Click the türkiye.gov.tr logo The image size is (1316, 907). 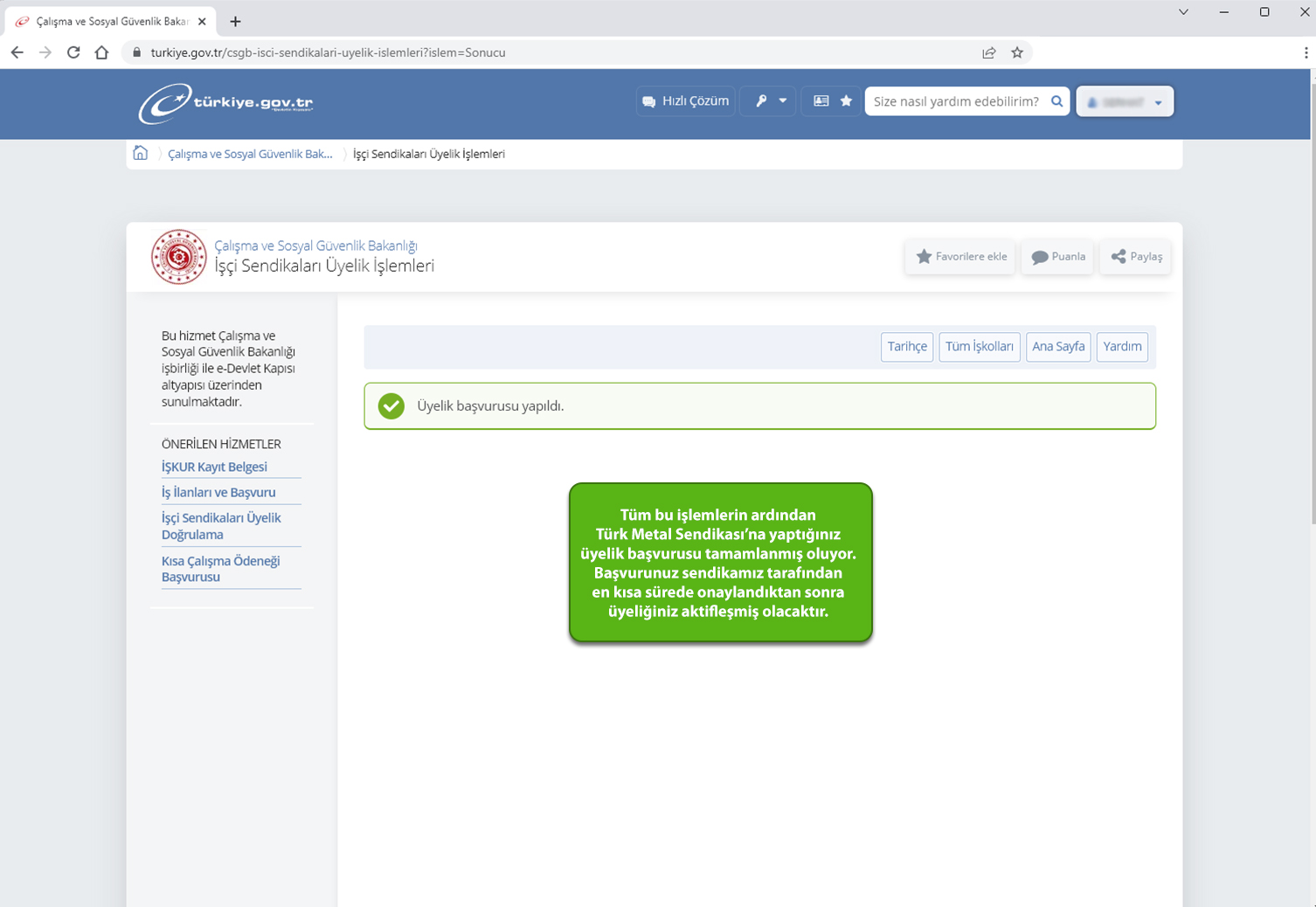[225, 103]
